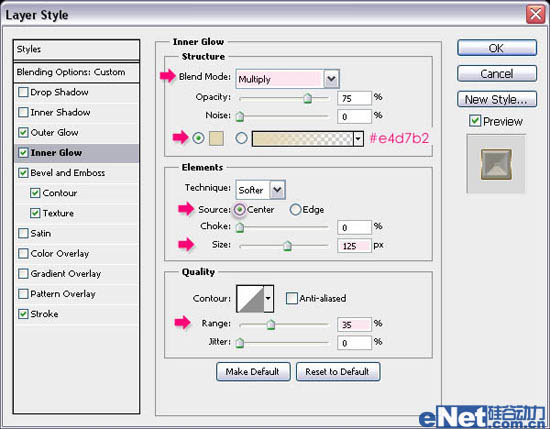
Task: Enable the Drop Shadow checkbox
Action: click(23, 92)
